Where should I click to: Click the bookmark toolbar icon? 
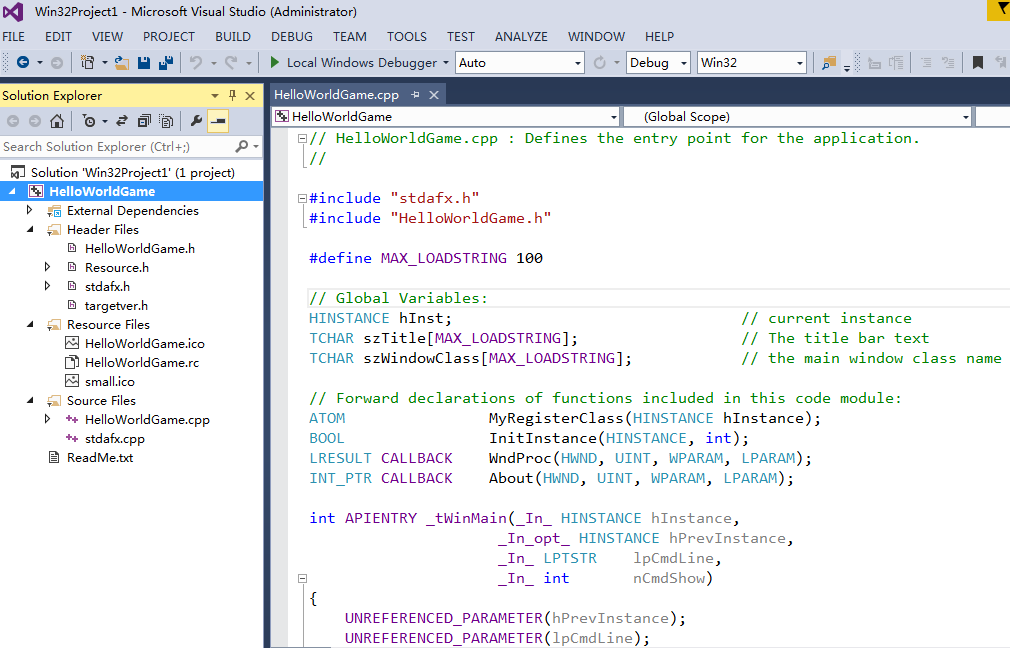(977, 62)
